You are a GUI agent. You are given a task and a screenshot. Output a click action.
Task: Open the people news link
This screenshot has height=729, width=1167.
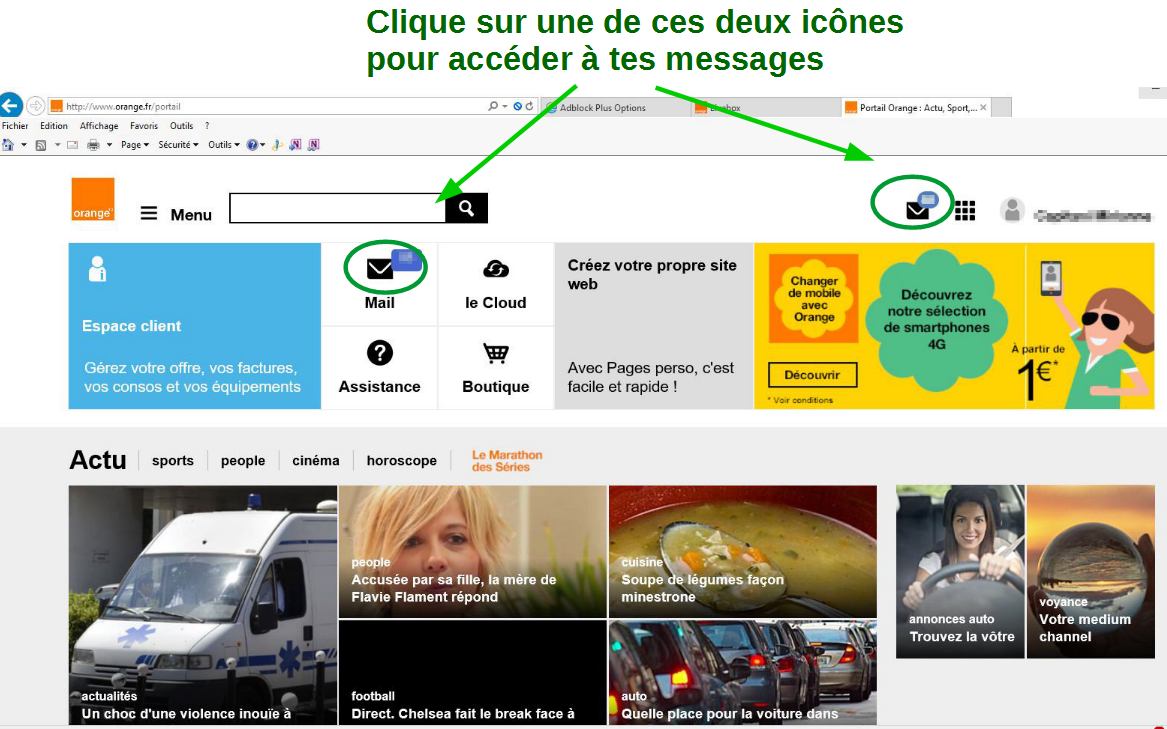pyautogui.click(x=243, y=460)
